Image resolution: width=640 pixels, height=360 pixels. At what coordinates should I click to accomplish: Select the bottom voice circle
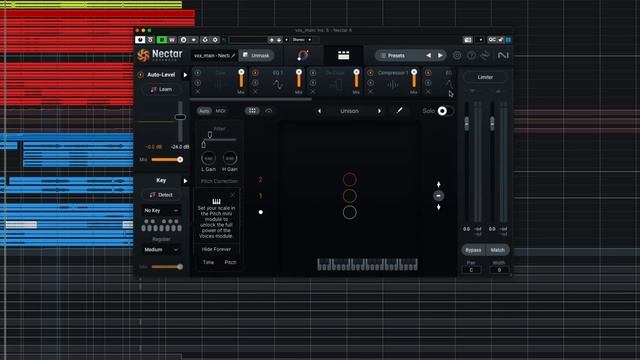349,212
